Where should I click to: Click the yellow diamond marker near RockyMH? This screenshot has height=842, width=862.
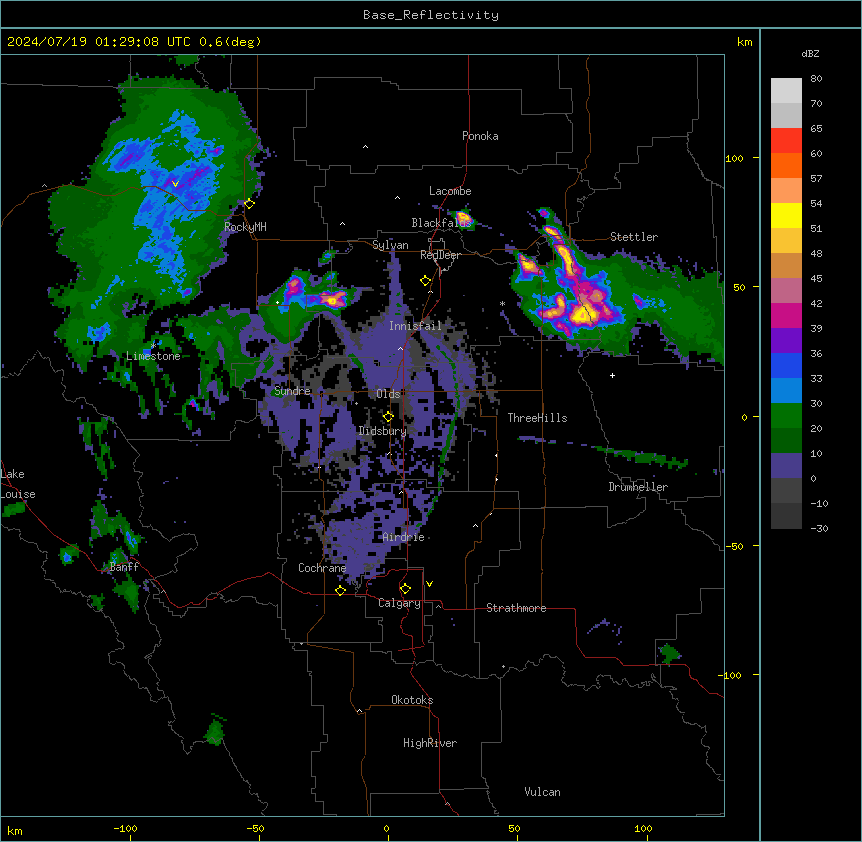pos(249,204)
